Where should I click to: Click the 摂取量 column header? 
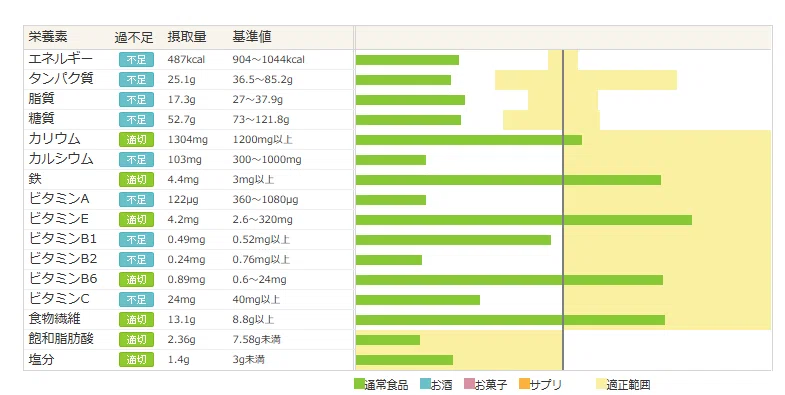187,37
